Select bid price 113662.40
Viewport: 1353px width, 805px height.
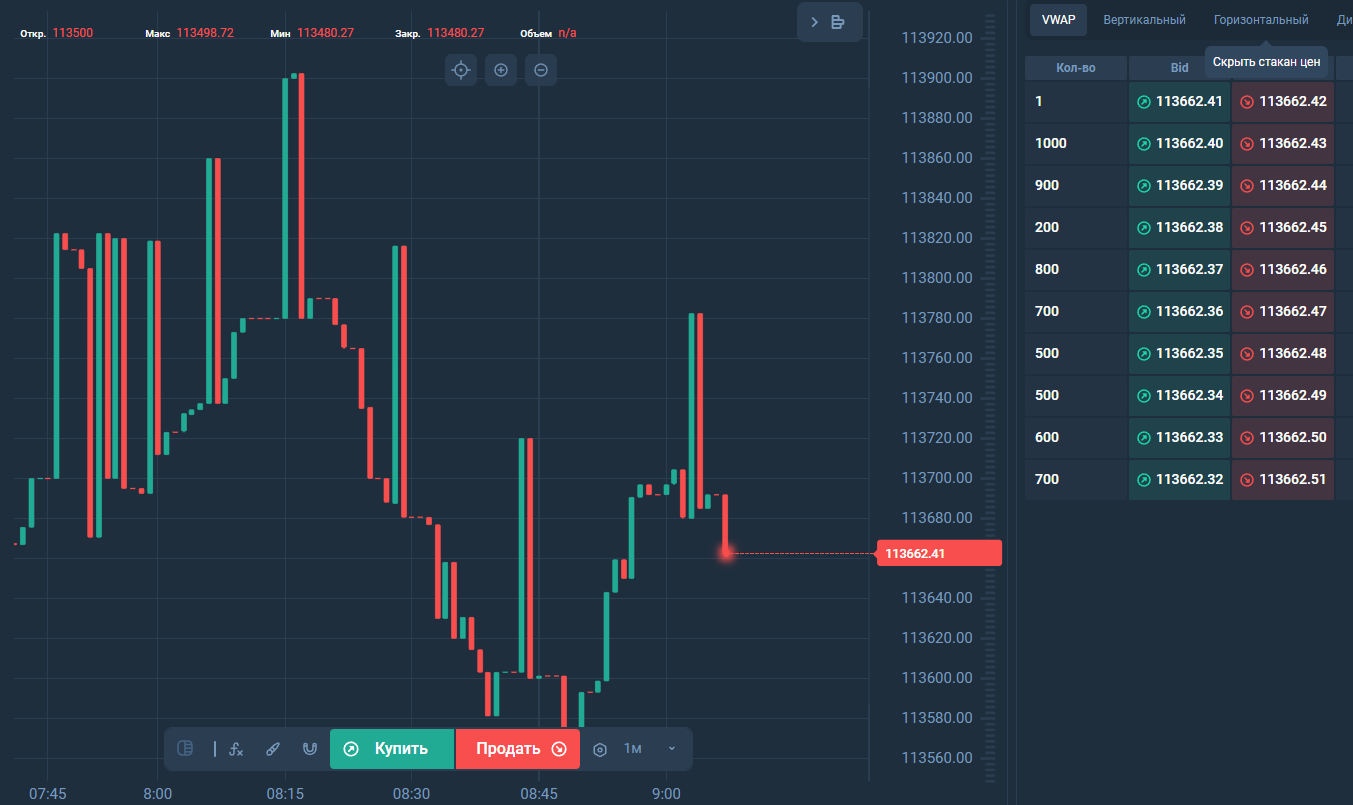pos(1189,144)
